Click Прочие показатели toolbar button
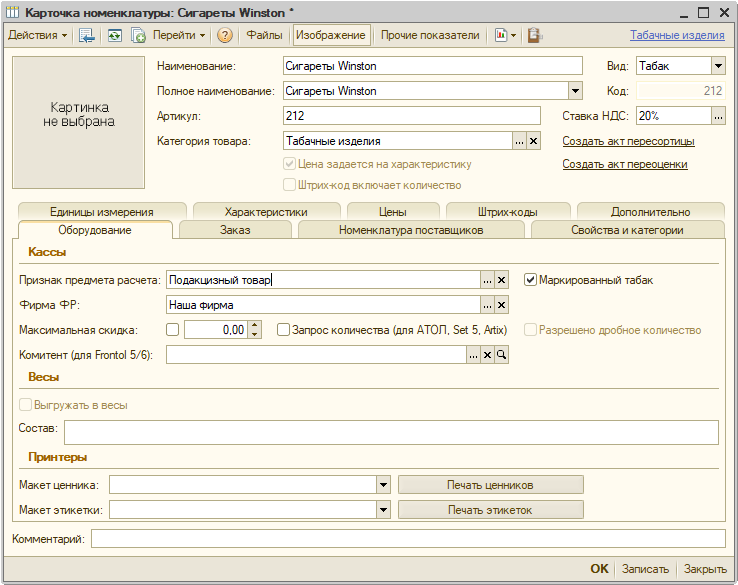 [430, 35]
